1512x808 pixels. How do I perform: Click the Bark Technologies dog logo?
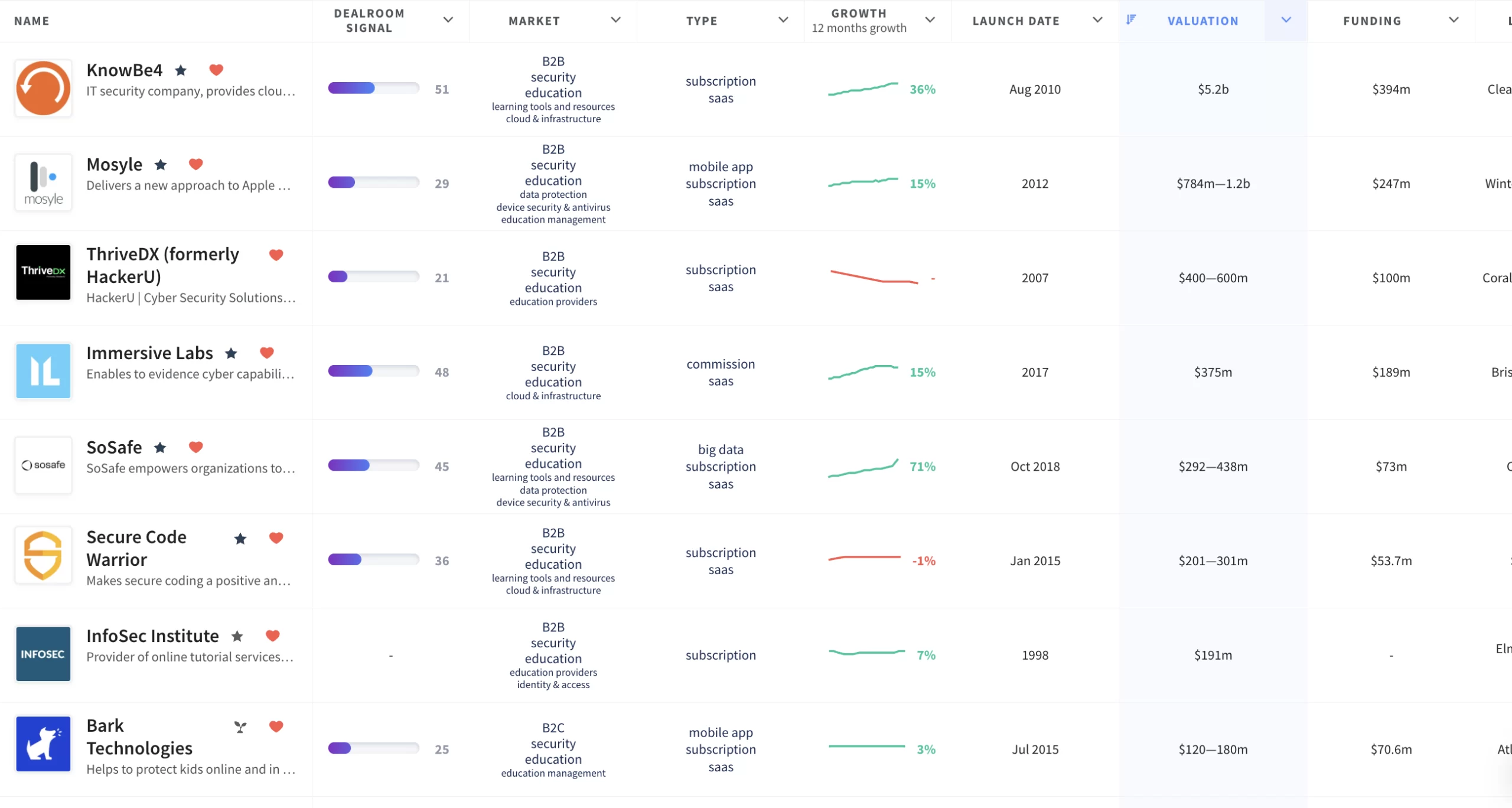(43, 744)
